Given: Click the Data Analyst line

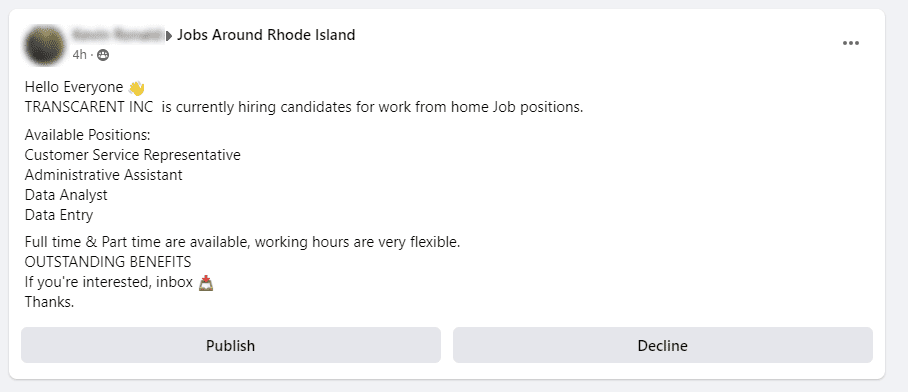Looking at the screenshot, I should [66, 195].
